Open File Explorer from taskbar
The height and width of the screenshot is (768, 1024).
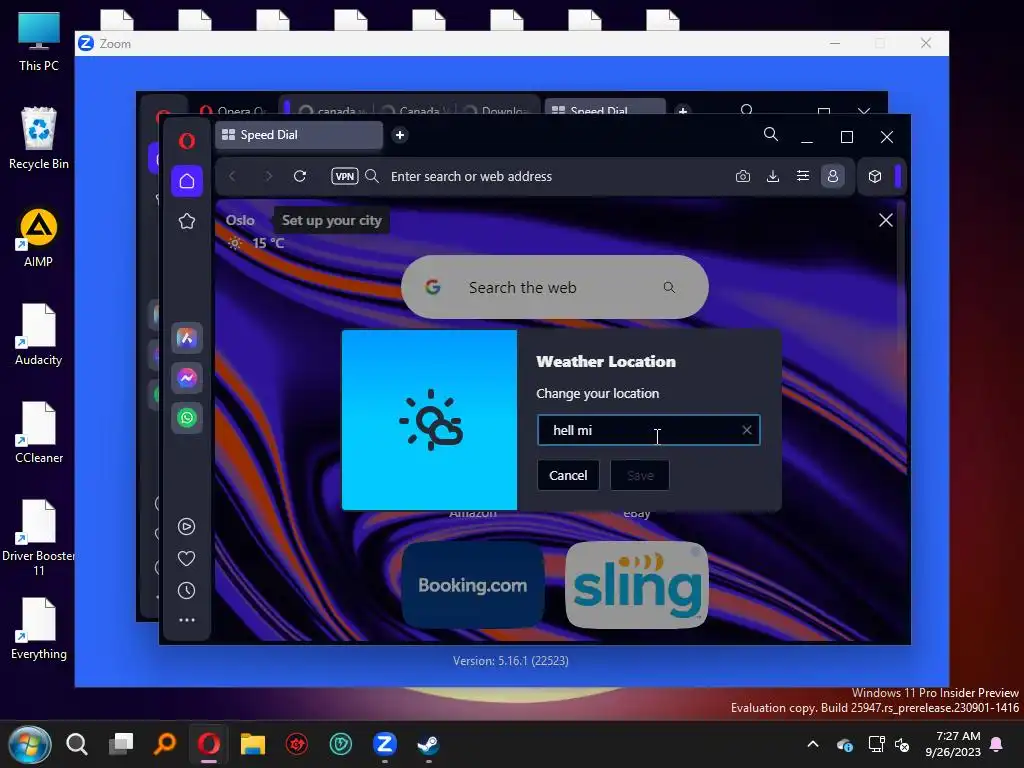click(253, 744)
